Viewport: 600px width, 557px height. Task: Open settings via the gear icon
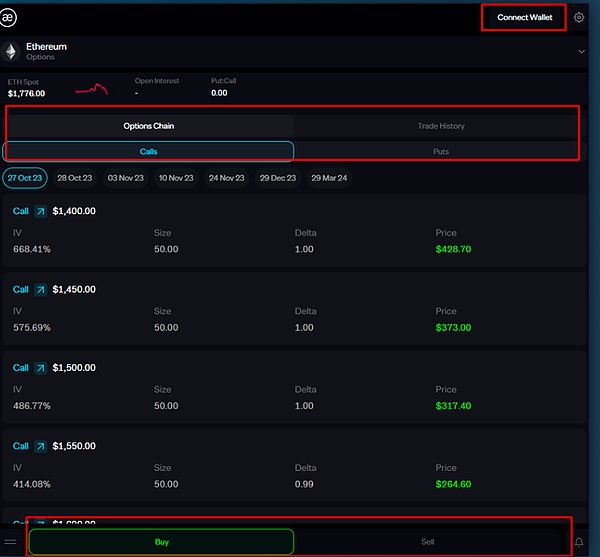point(579,17)
